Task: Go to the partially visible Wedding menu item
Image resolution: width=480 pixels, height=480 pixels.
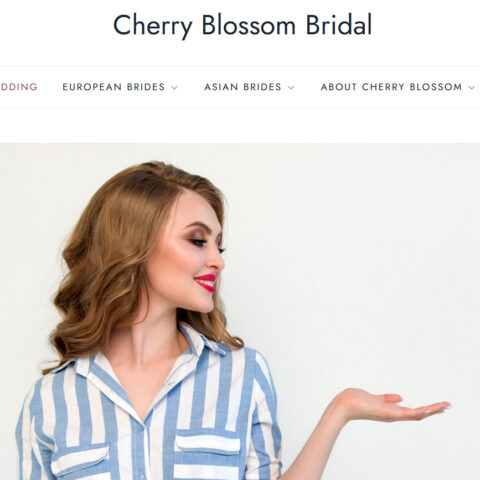Action: [19, 87]
